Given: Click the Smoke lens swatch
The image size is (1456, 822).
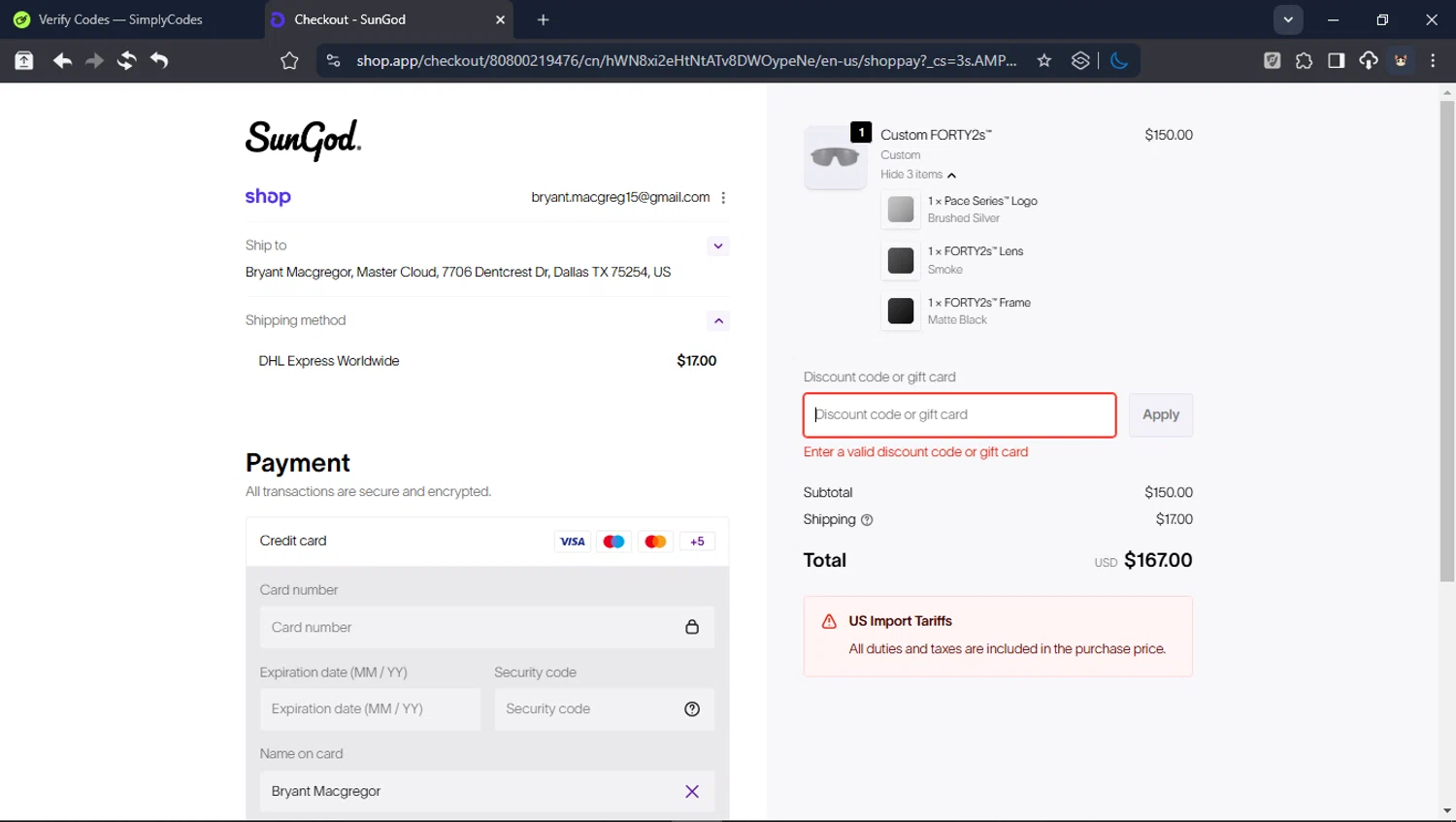Looking at the screenshot, I should pos(901,260).
